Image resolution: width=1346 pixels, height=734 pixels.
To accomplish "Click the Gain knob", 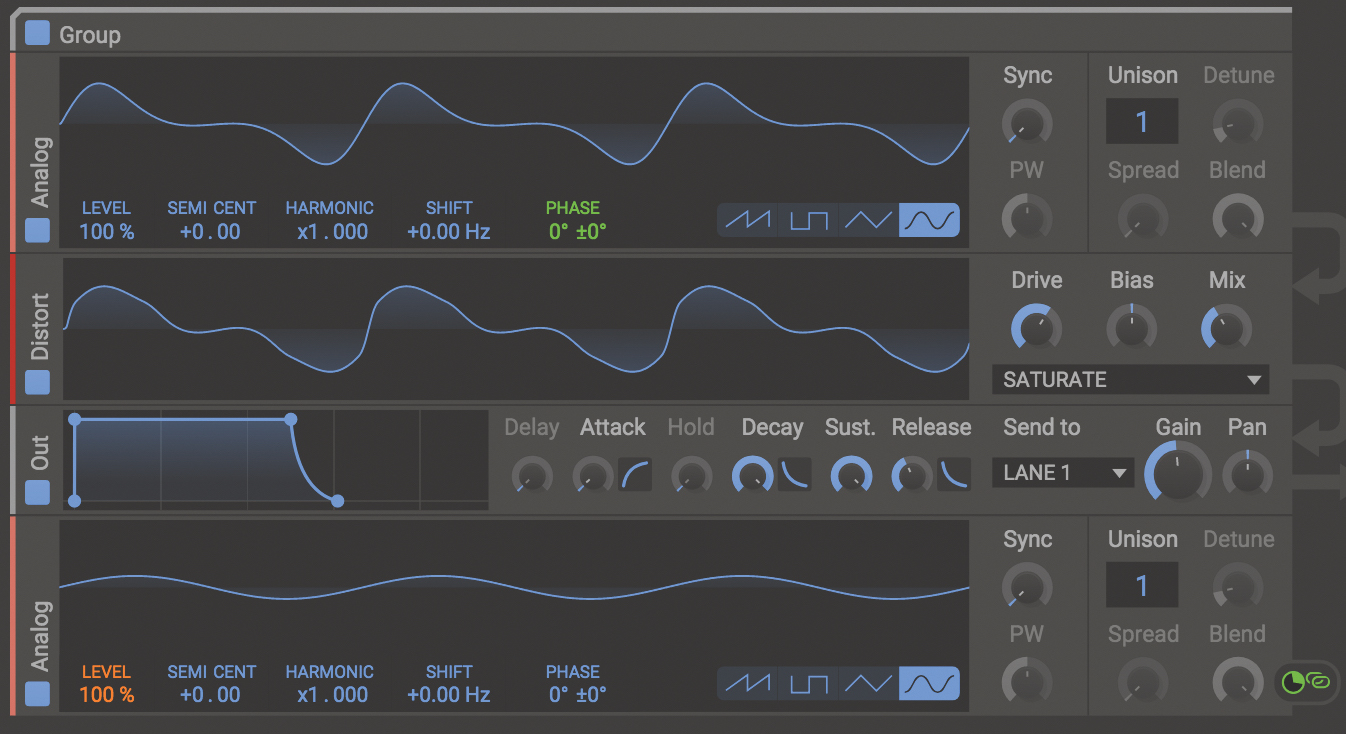I will tap(1178, 472).
